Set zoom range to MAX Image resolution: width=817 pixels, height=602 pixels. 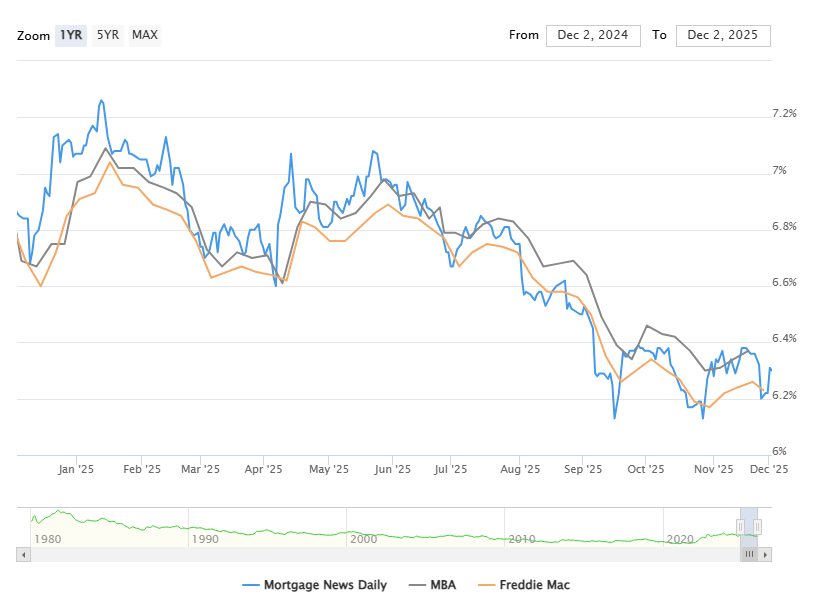click(x=145, y=35)
